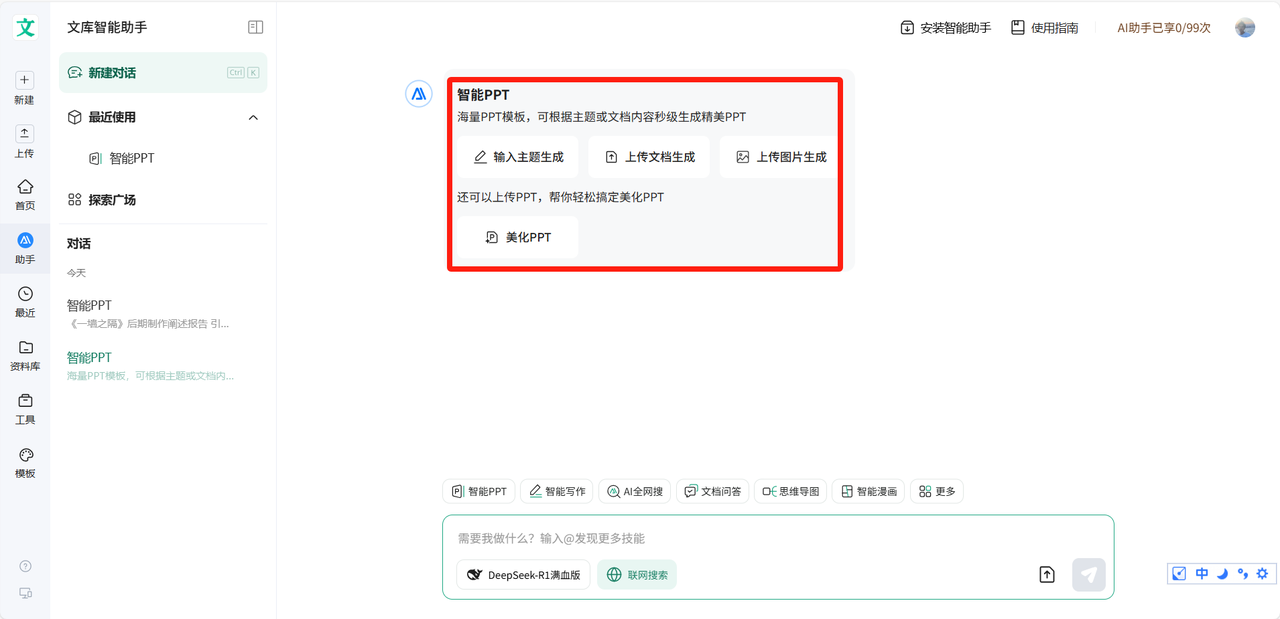
Task: Click the IME punctuation icon
Action: pyautogui.click(x=1242, y=573)
